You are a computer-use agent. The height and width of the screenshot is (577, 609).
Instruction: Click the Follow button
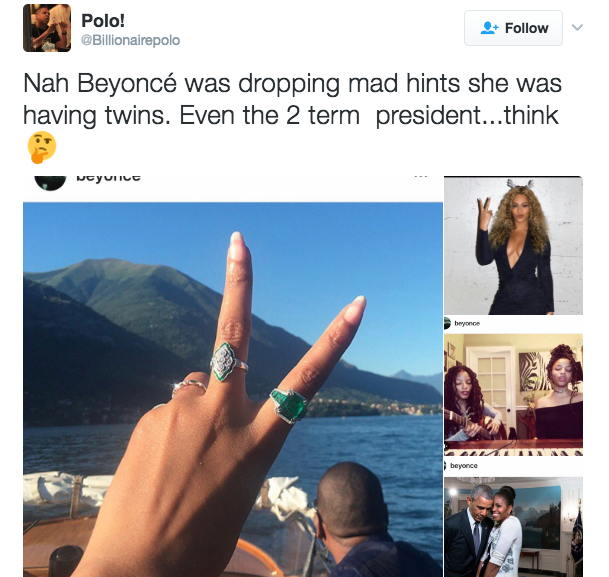point(513,28)
